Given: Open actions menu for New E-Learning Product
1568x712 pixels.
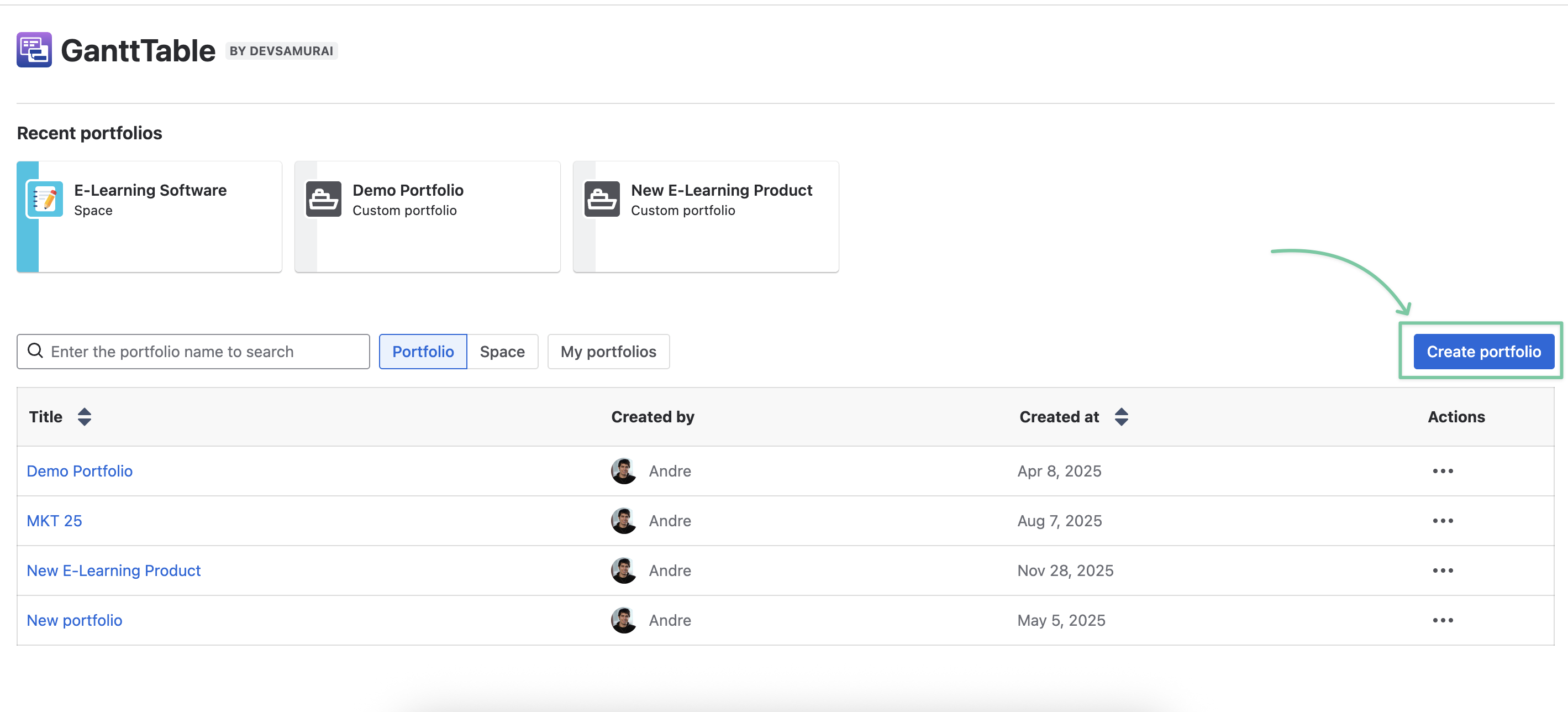Looking at the screenshot, I should [1443, 570].
